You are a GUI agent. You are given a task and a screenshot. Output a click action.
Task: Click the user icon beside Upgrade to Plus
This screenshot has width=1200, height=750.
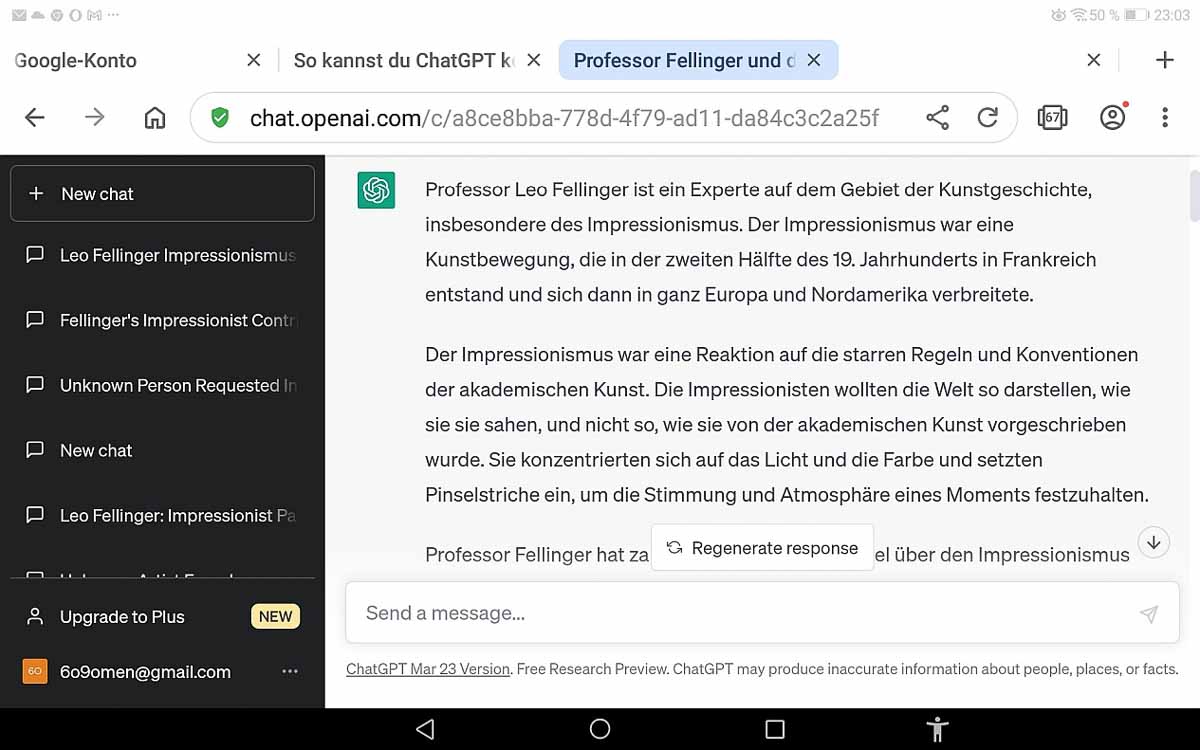[x=35, y=617]
